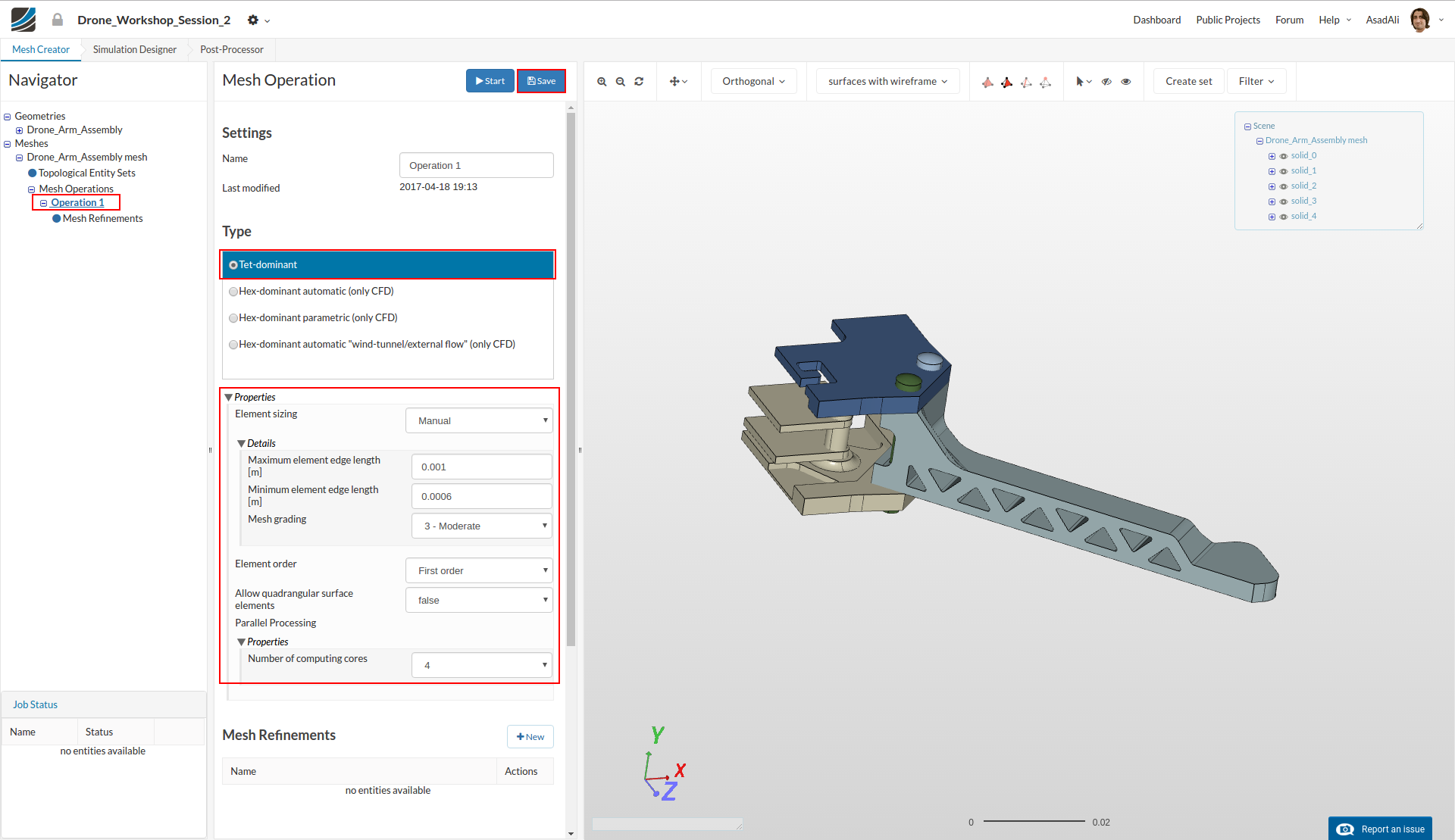
Task: Open the Orthogonal projection dropdown
Action: click(x=753, y=82)
